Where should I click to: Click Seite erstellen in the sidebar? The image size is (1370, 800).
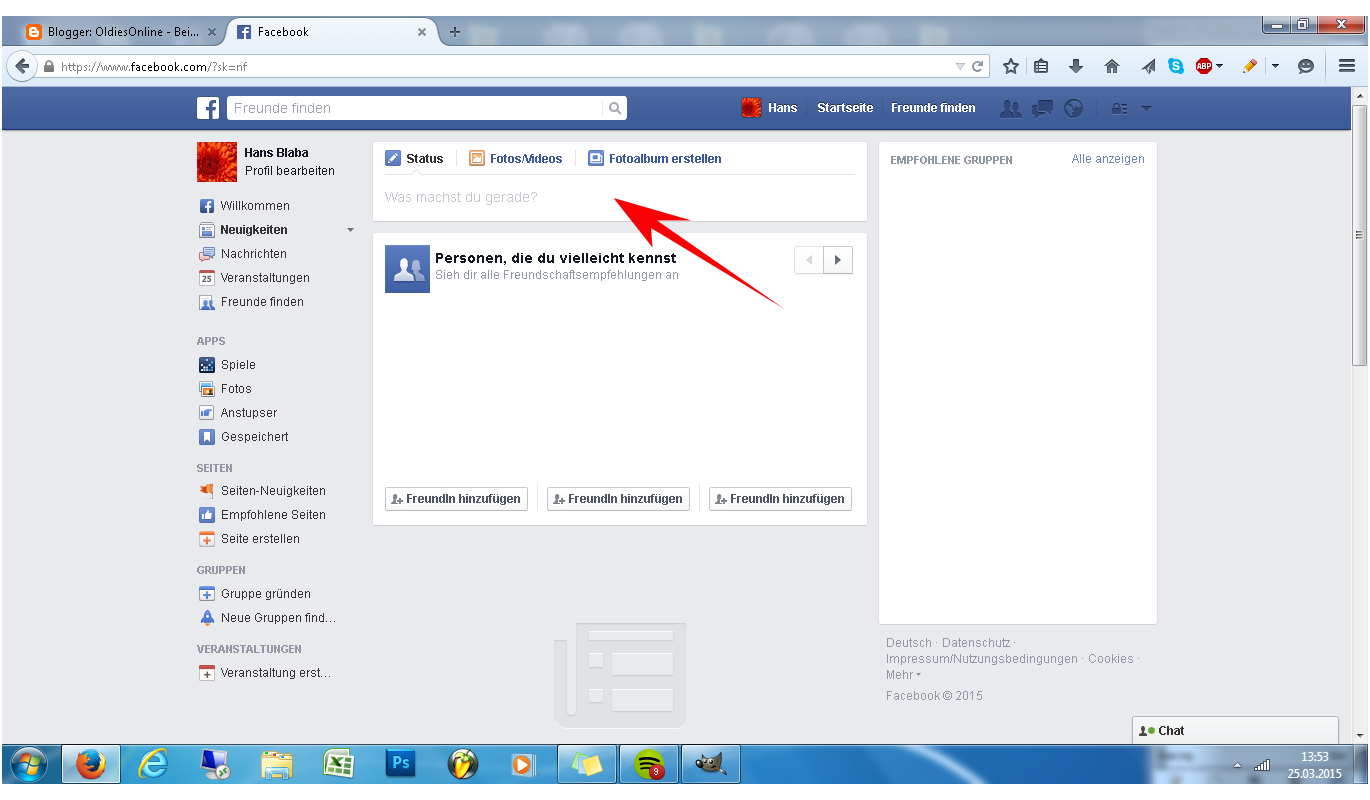coord(249,539)
